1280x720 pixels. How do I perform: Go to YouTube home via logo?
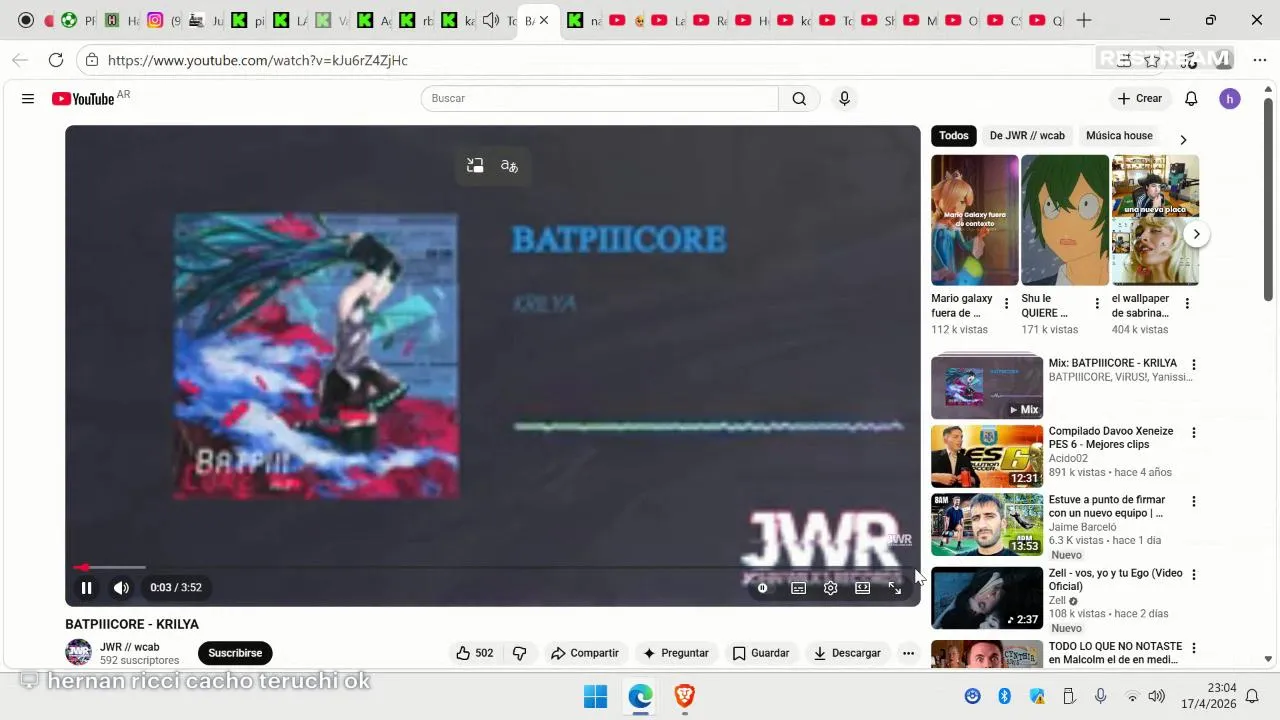tap(83, 98)
